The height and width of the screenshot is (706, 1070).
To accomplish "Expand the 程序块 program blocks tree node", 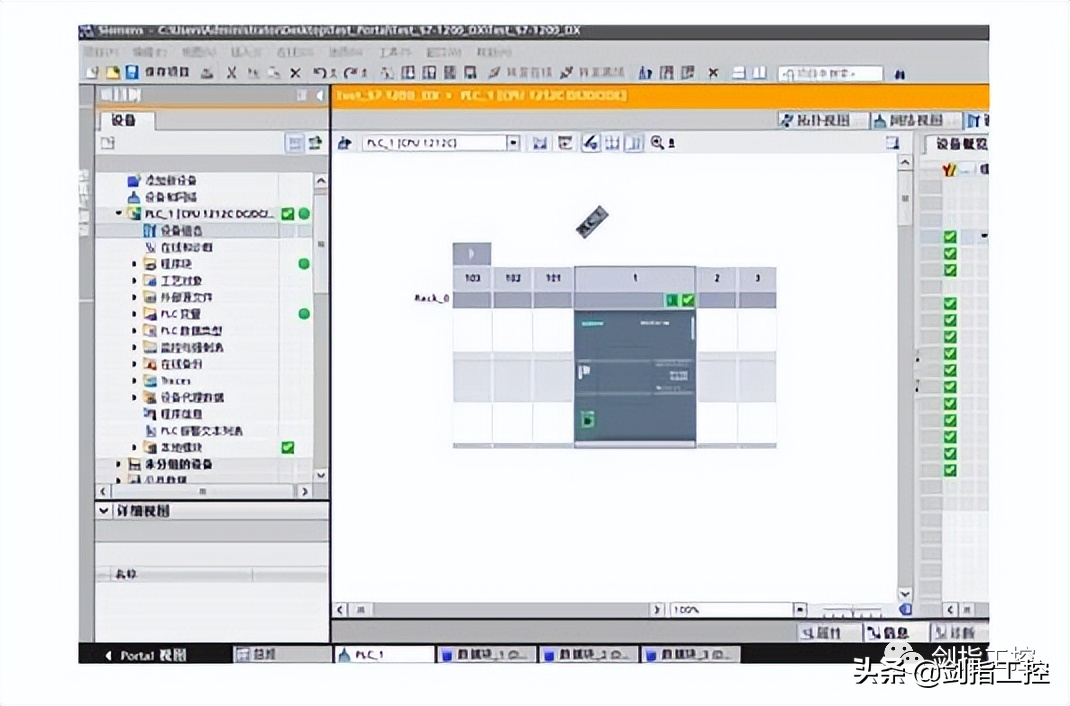I will pyautogui.click(x=134, y=263).
